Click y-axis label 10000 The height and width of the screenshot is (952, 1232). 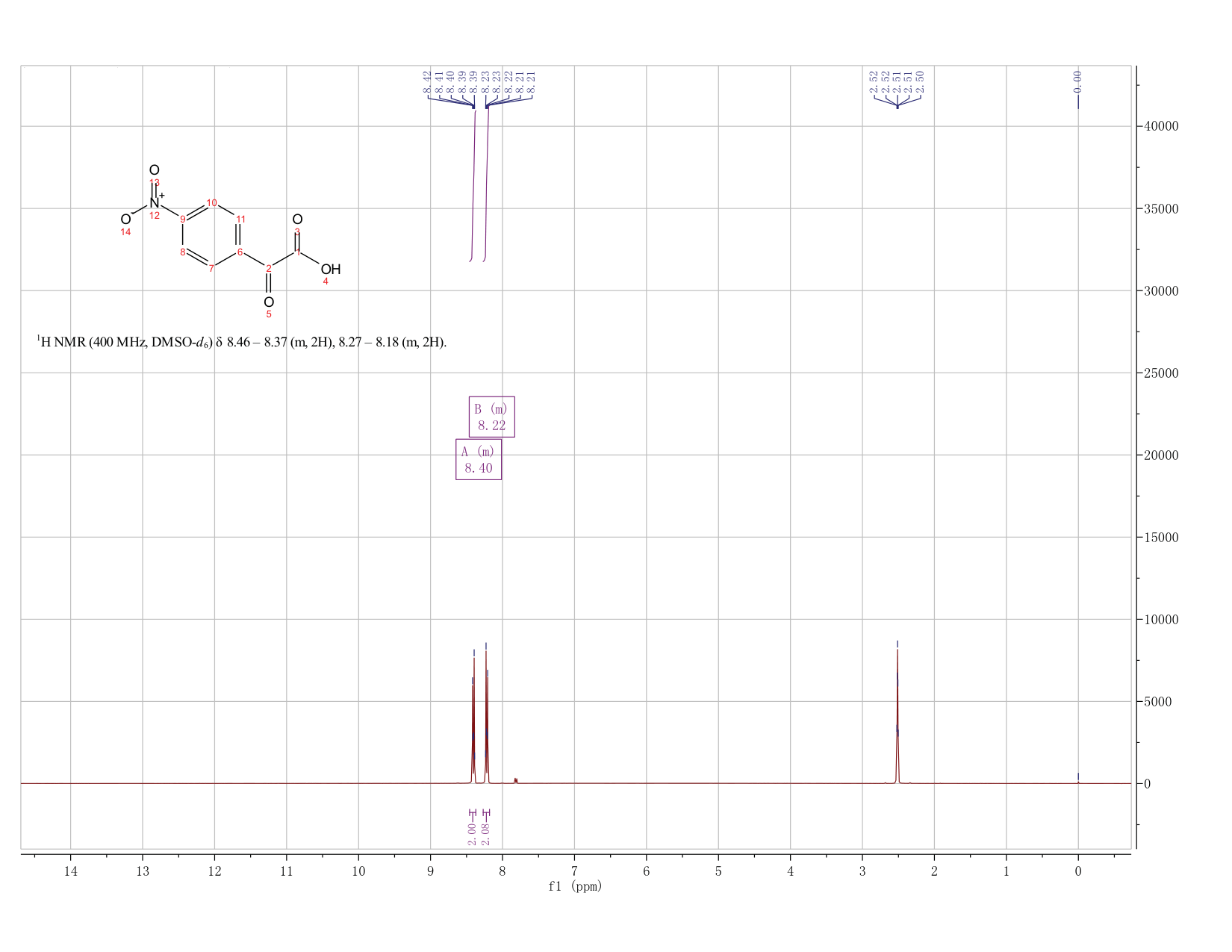pyautogui.click(x=1161, y=619)
